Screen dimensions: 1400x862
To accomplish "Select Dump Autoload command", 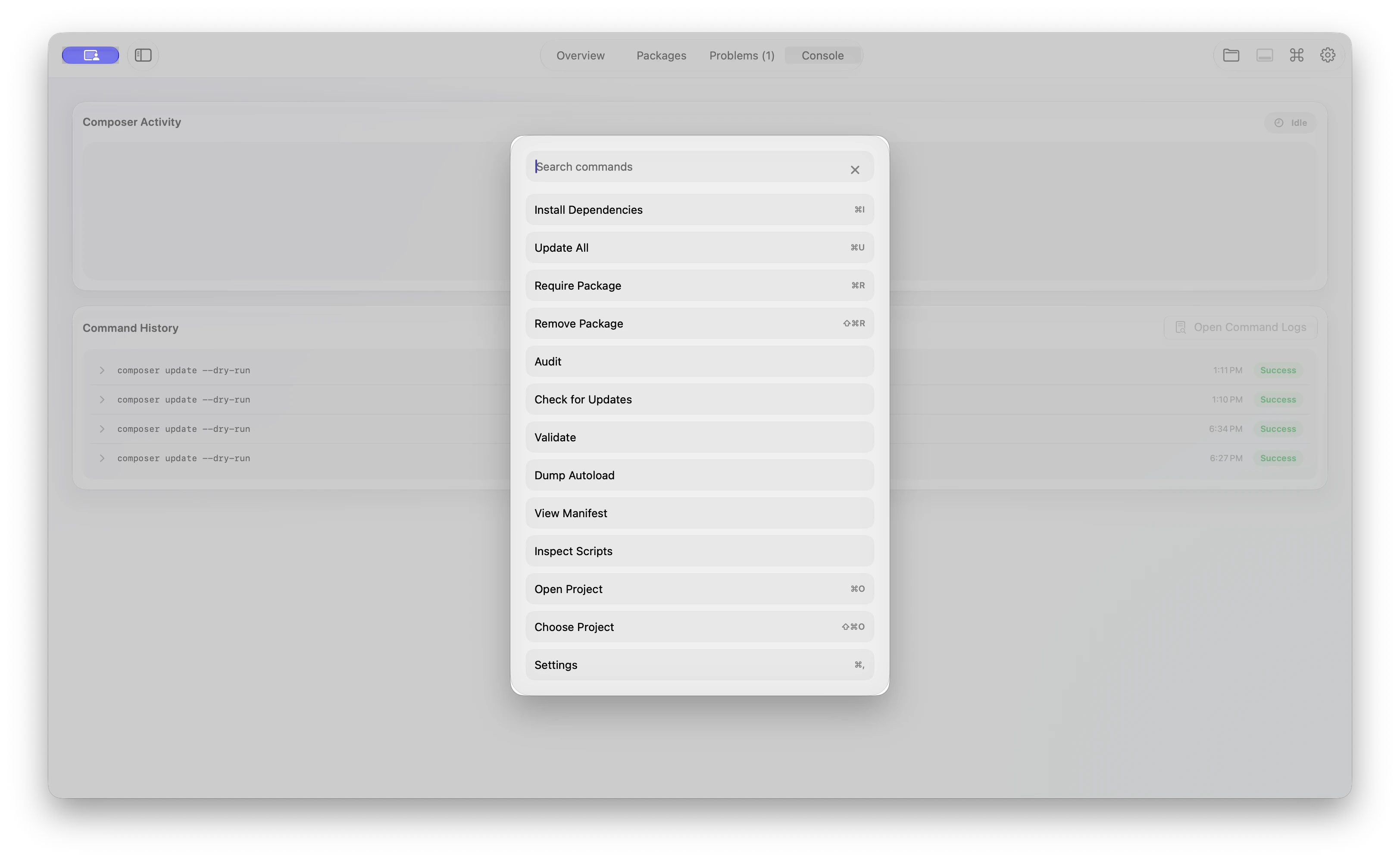I will point(700,475).
